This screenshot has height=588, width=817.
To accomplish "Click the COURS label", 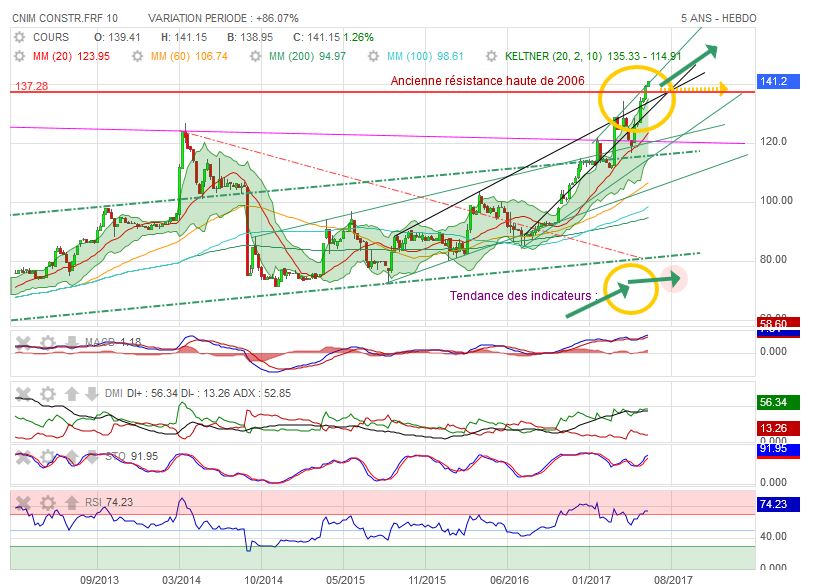I will click(51, 38).
